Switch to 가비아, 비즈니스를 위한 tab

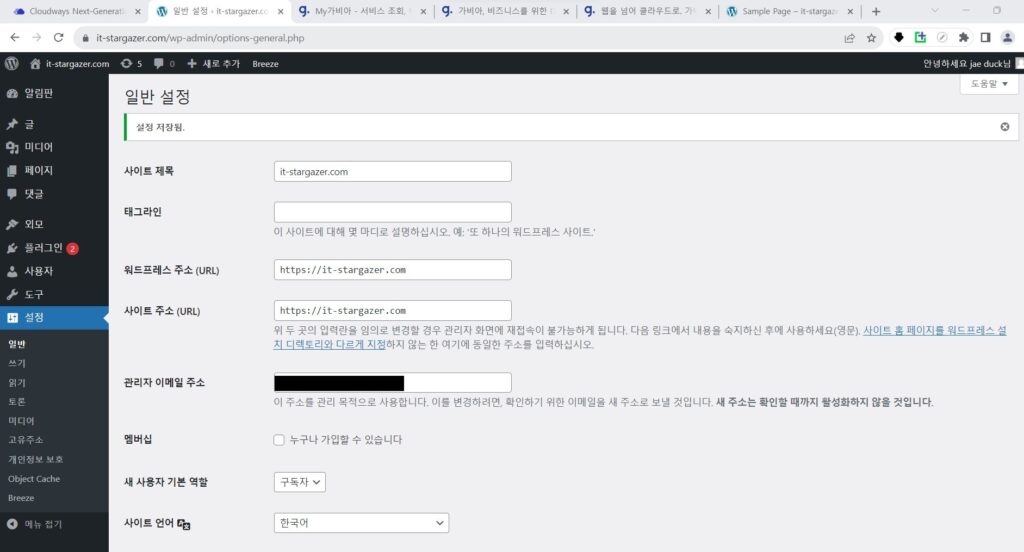point(503,11)
